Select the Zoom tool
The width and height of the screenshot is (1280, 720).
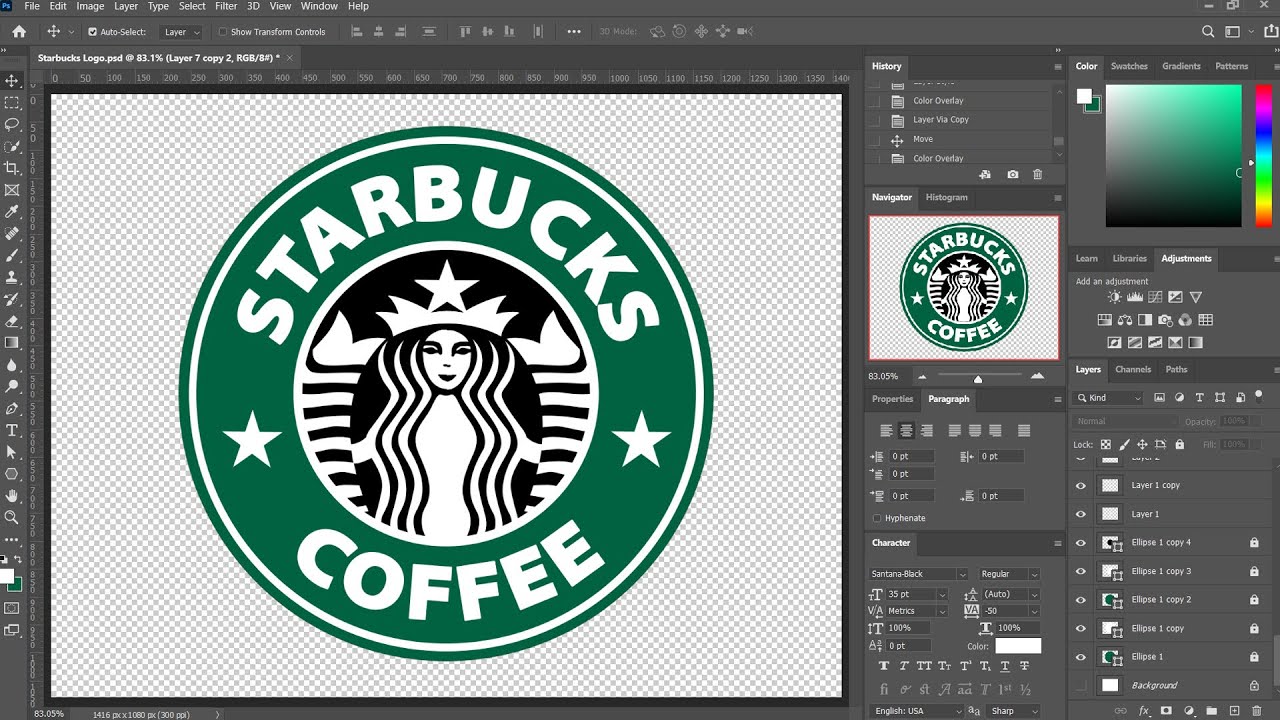pos(12,517)
